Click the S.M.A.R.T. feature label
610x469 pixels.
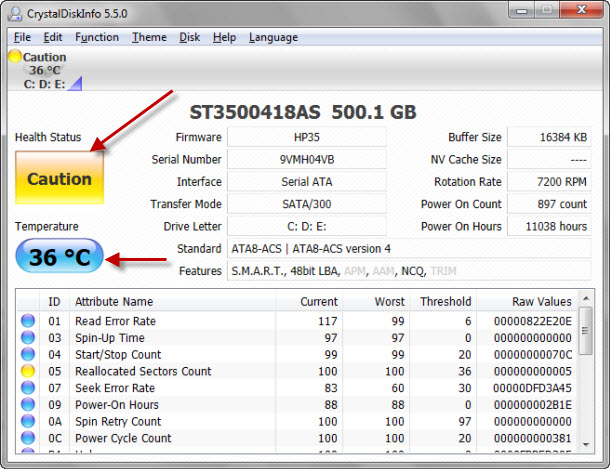tap(258, 271)
